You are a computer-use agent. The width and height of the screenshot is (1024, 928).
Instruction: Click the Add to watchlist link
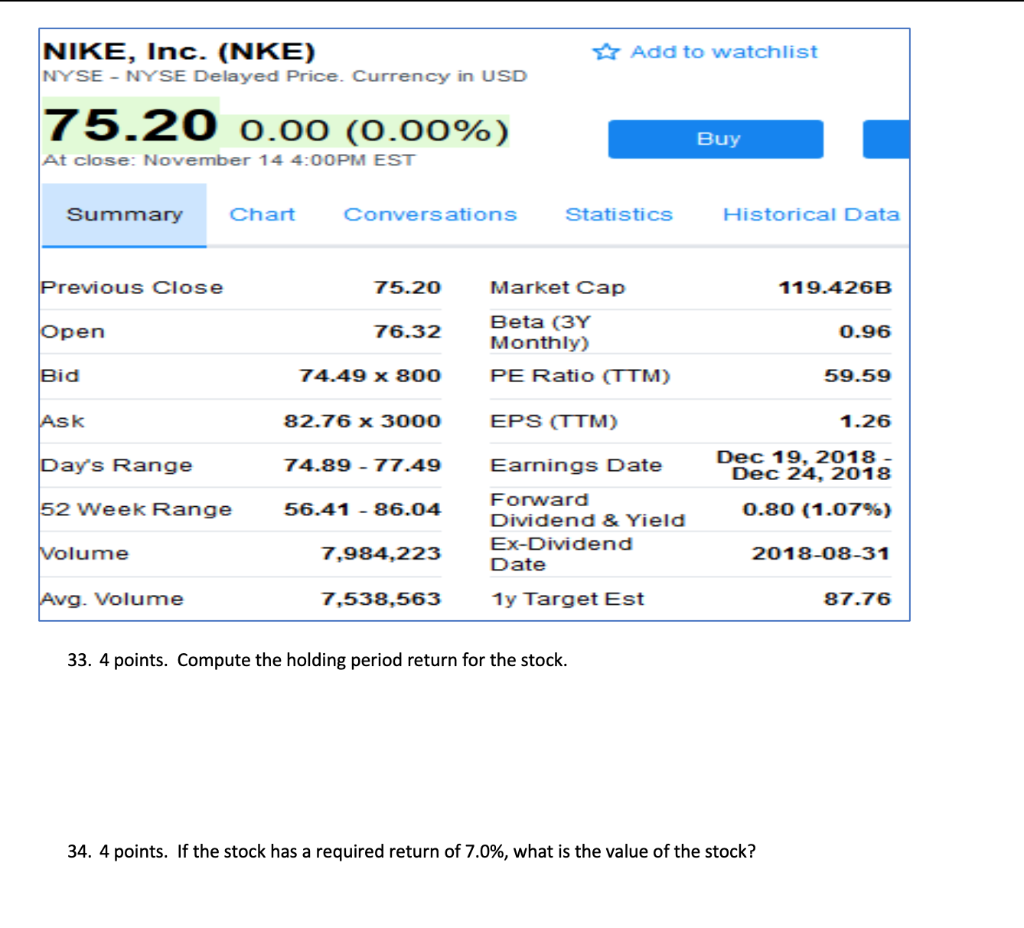coord(724,52)
